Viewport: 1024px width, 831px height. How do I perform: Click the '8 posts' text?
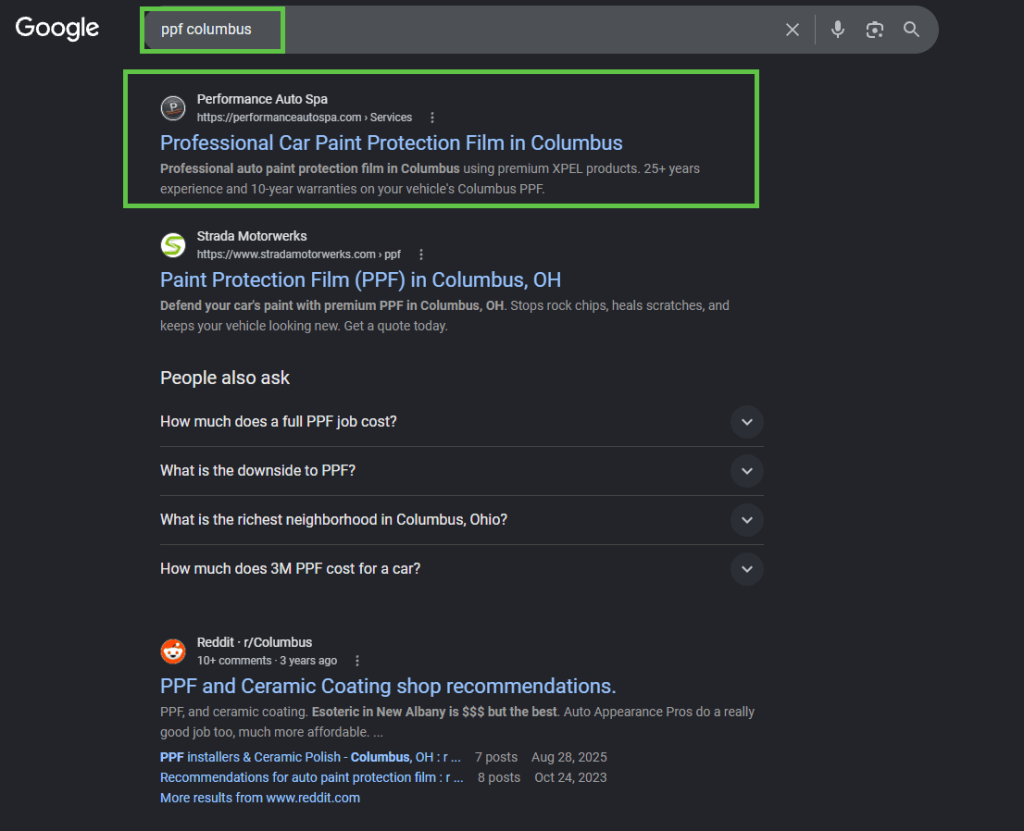499,777
